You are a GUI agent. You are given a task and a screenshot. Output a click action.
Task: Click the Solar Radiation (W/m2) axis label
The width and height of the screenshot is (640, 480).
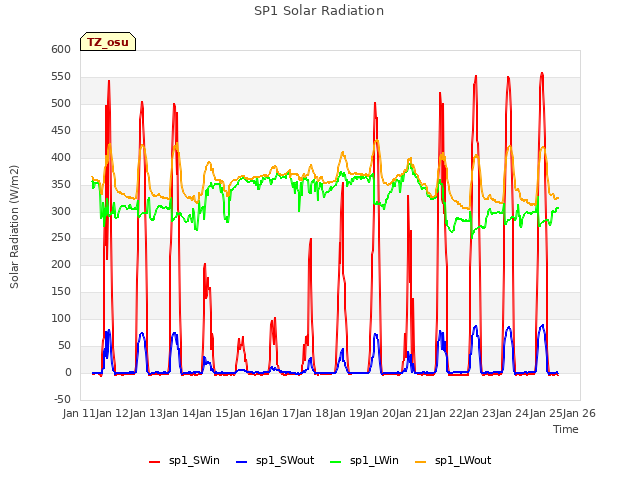click(14, 227)
